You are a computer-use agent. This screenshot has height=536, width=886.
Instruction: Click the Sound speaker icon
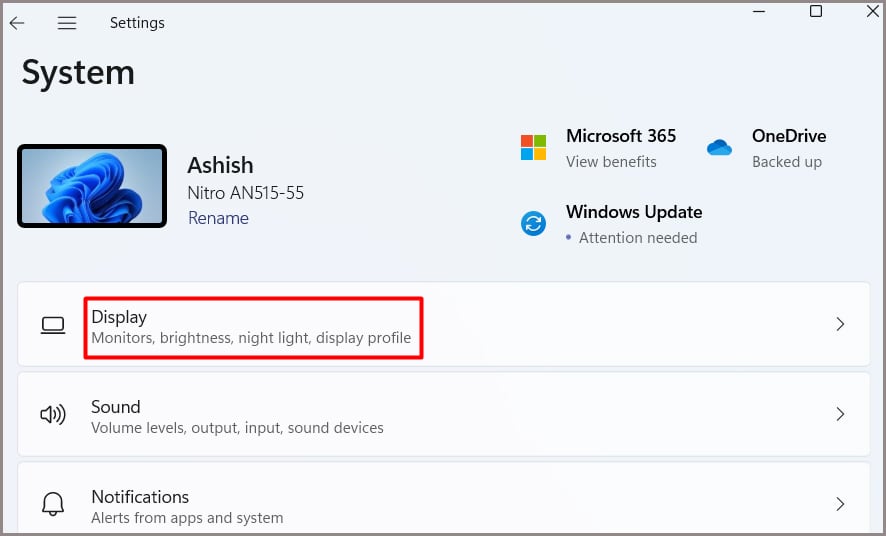coord(53,415)
